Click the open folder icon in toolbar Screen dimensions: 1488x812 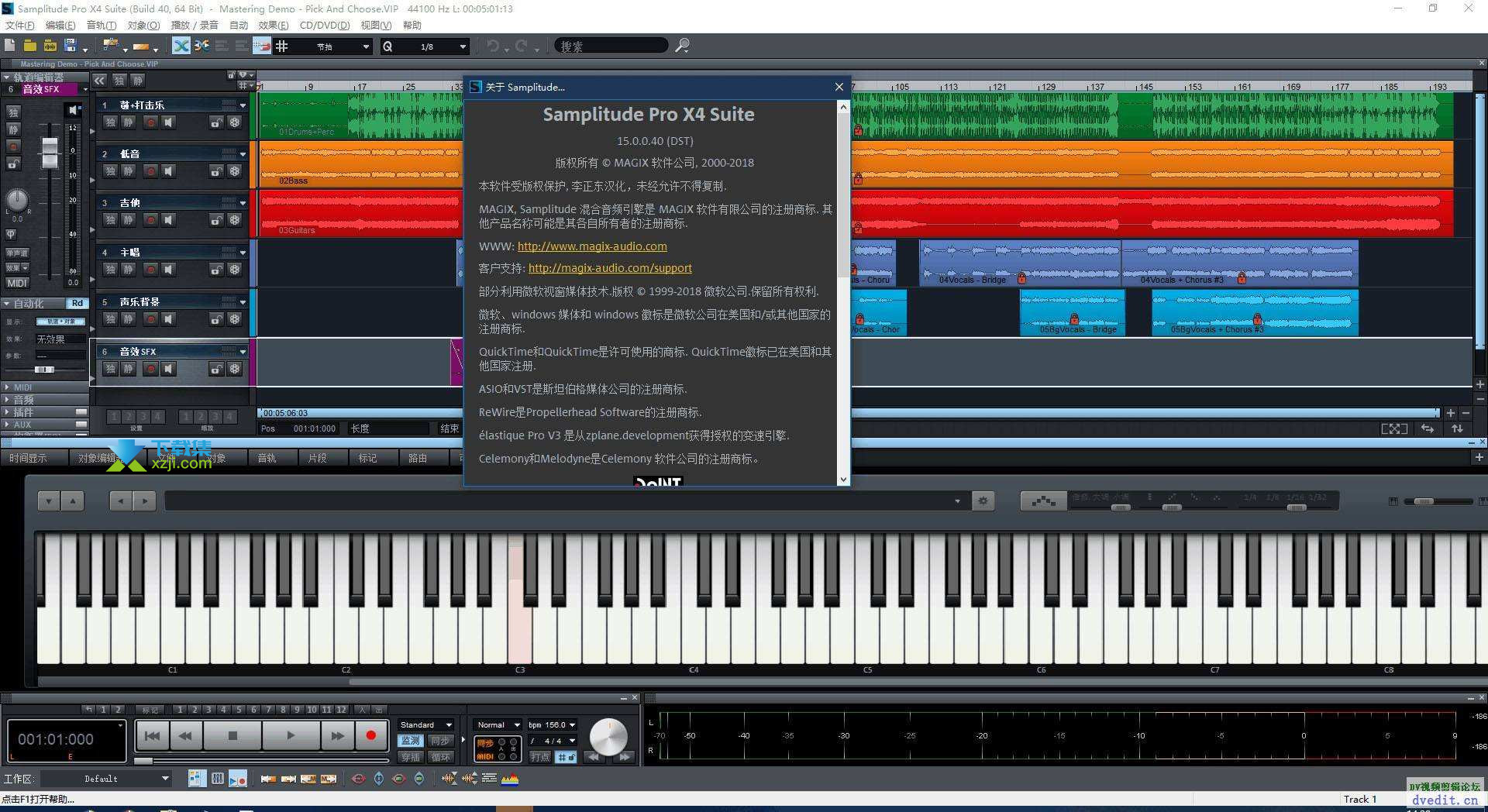click(x=29, y=46)
